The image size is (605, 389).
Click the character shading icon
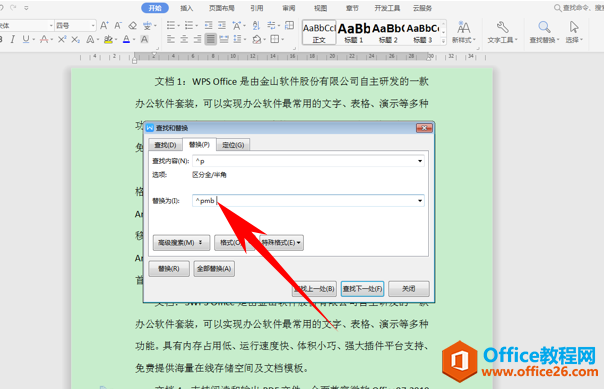tap(144, 39)
